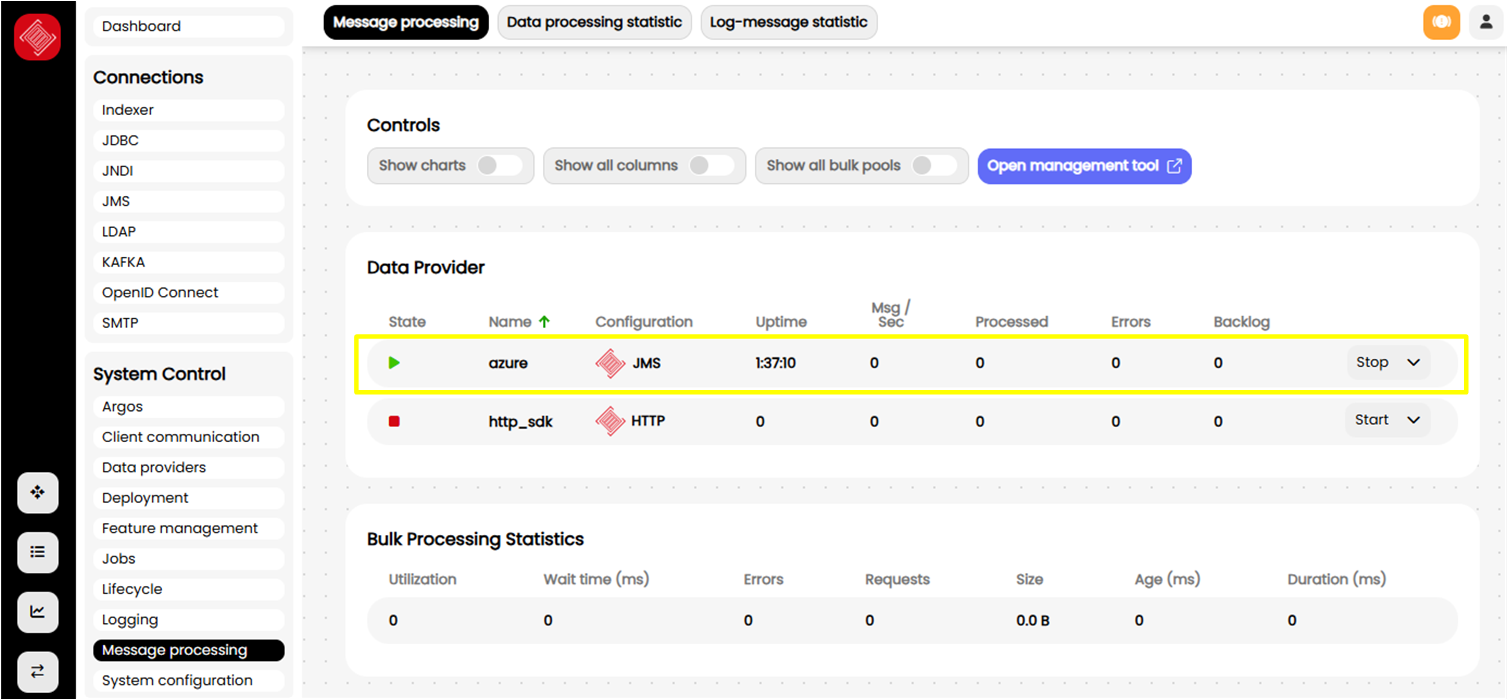Screen dimensions: 1508x700
Task: Click the Wait time (ms) column header
Action: 596,579
